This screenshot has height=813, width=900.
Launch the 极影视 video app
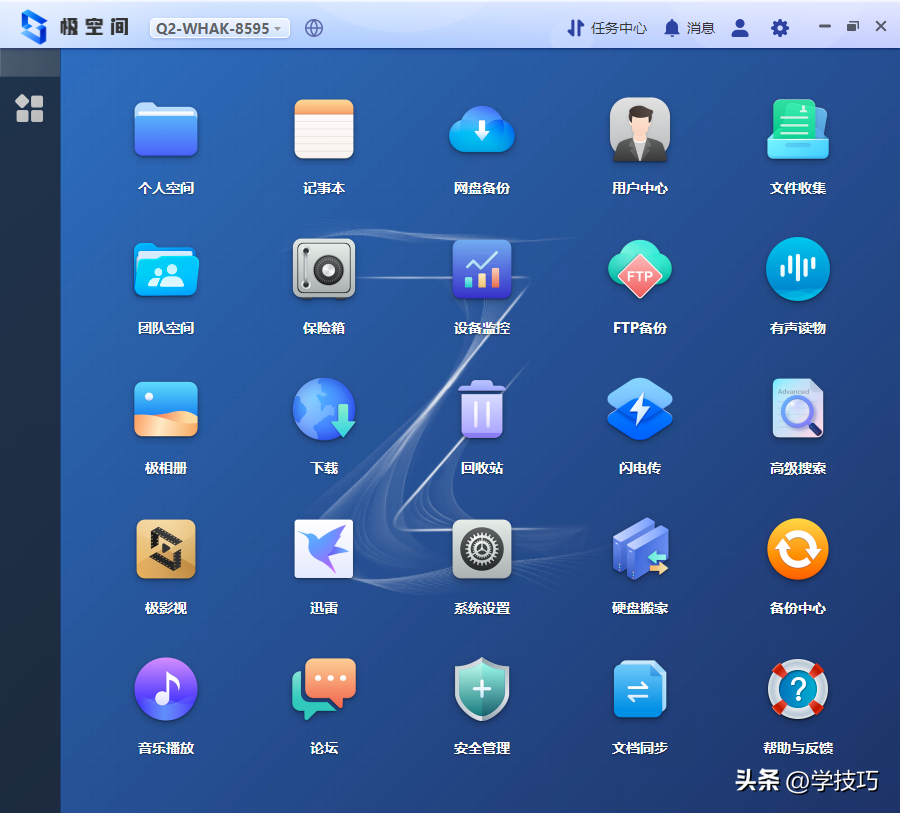coord(166,549)
